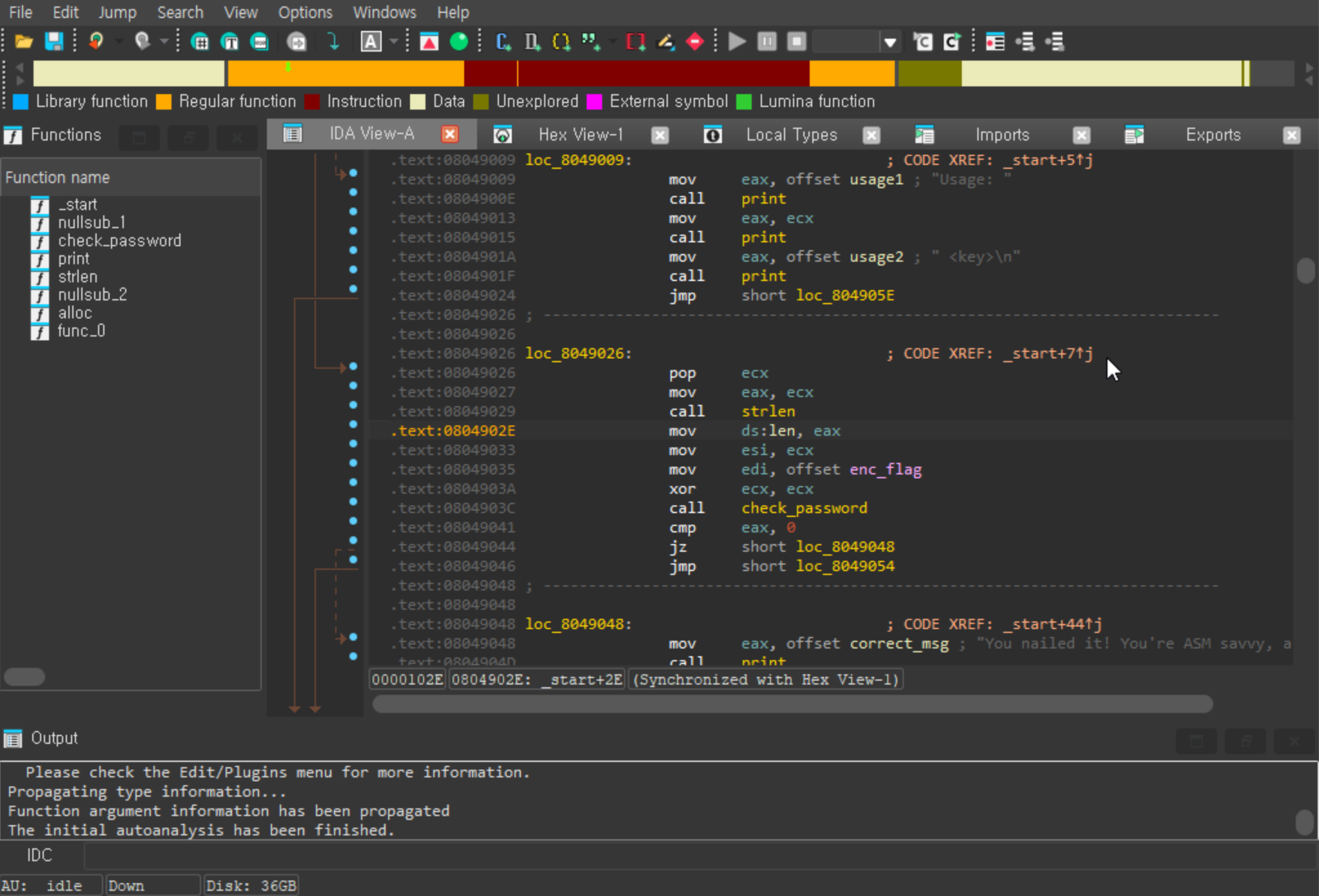Click the Save database floppy icon
Viewport: 1319px width, 896px height.
[54, 42]
